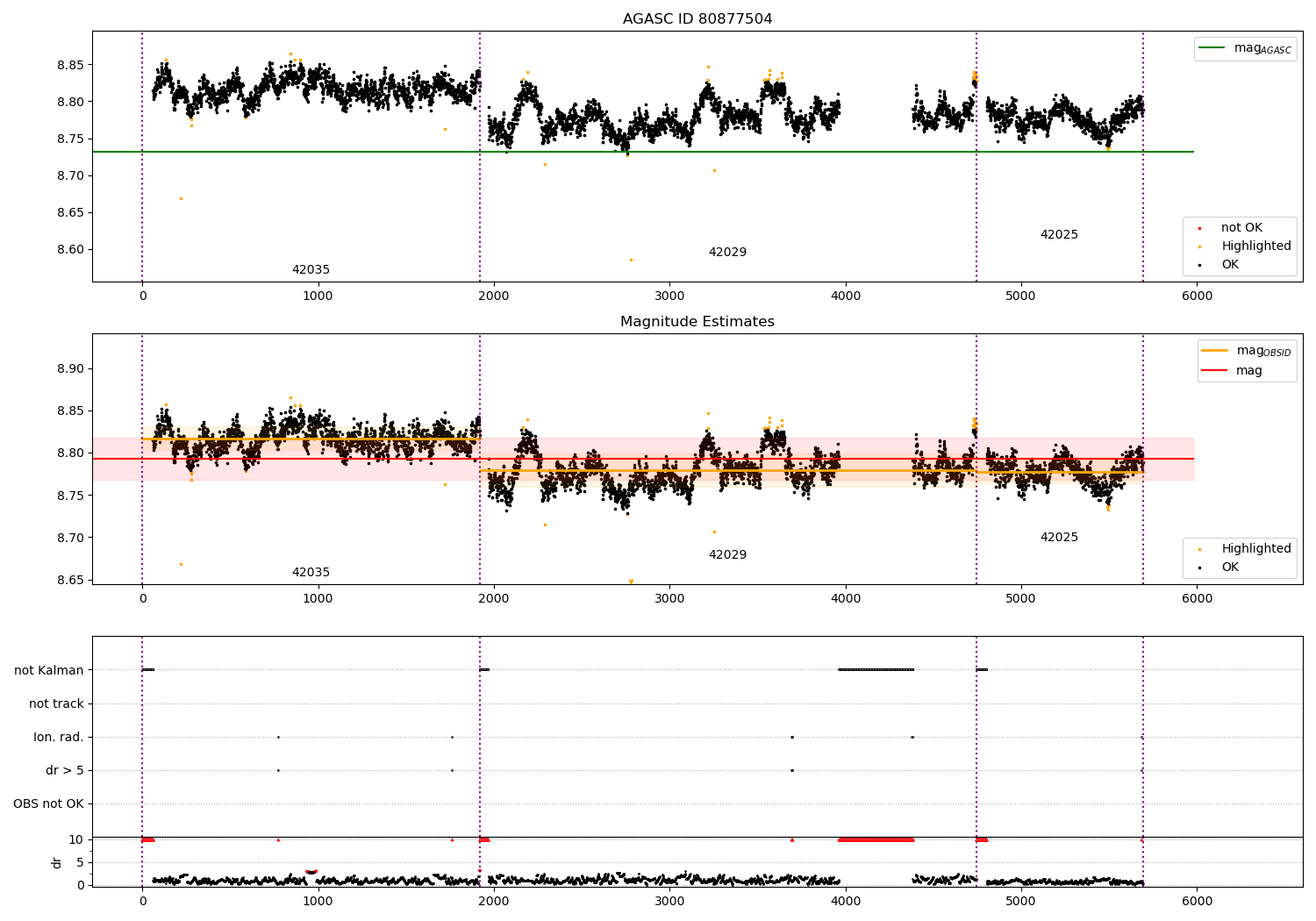Image resolution: width=1316 pixels, height=921 pixels.
Task: Click 8.70 y-tick in the middle plot
Action: click(x=71, y=539)
